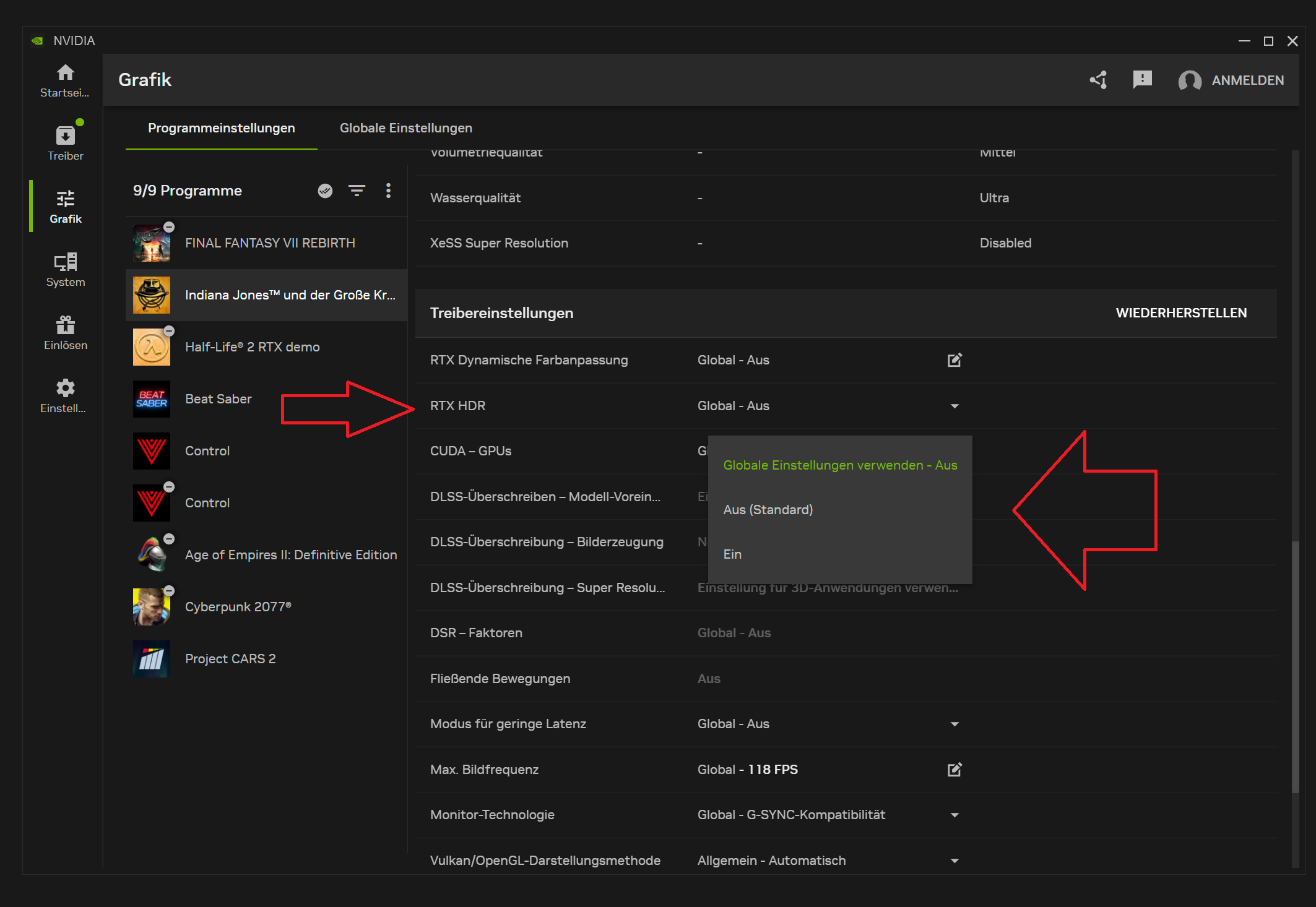Screen dimensions: 1316x907
Task: Click the share icon in the header
Action: point(1099,80)
